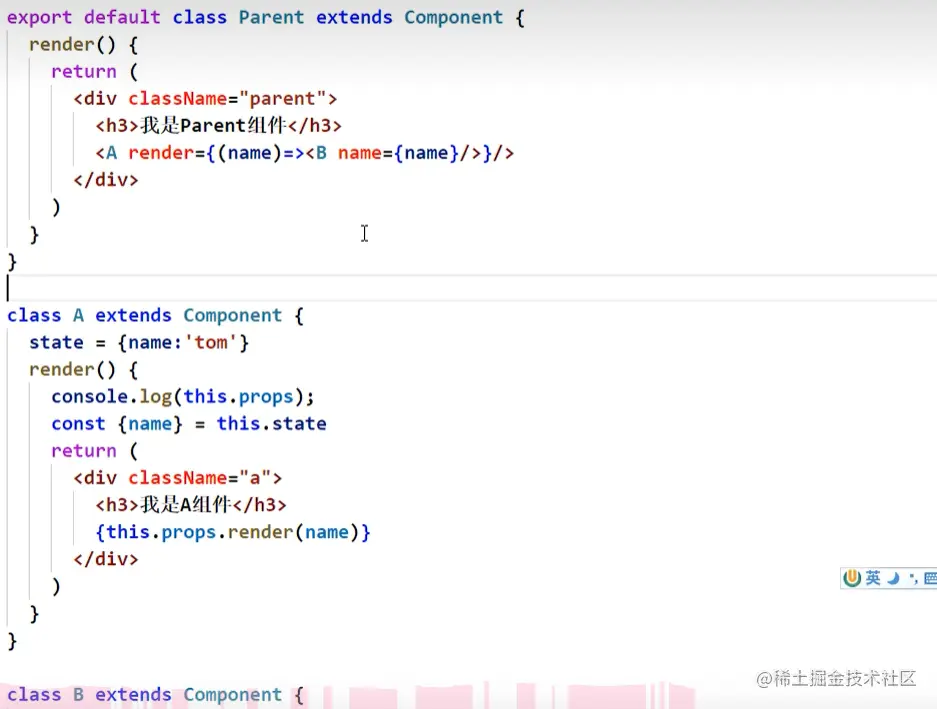The image size is (937, 709).
Task: Place cursor on 'className="parent"' line
Action: [x=205, y=99]
